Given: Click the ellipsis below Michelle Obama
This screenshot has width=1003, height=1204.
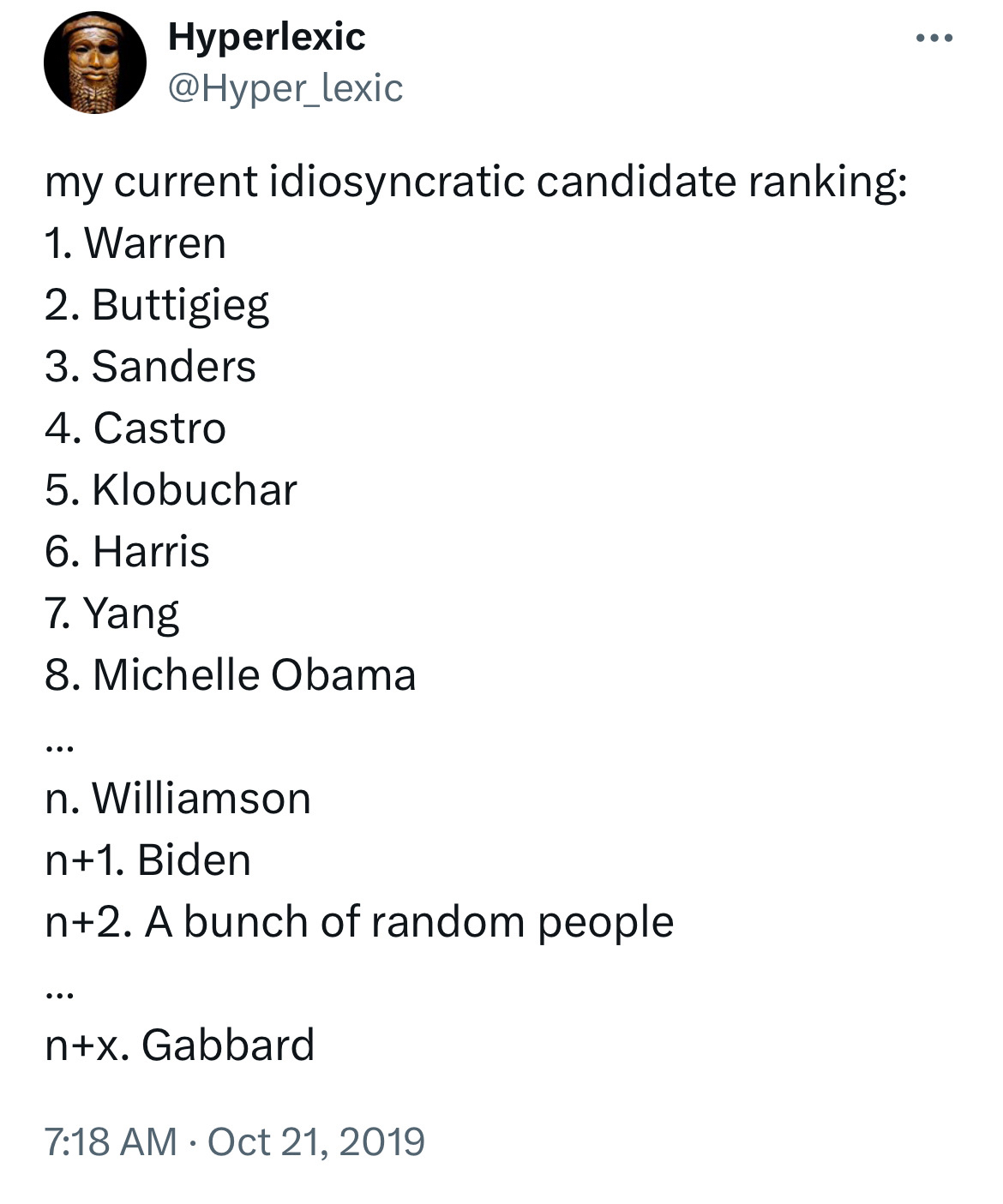Looking at the screenshot, I should pos(60,746).
